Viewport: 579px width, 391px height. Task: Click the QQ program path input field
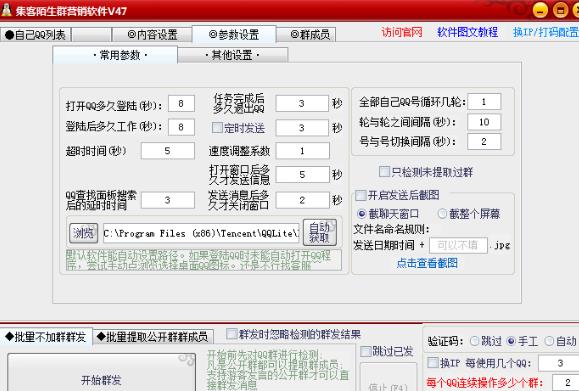[201, 233]
